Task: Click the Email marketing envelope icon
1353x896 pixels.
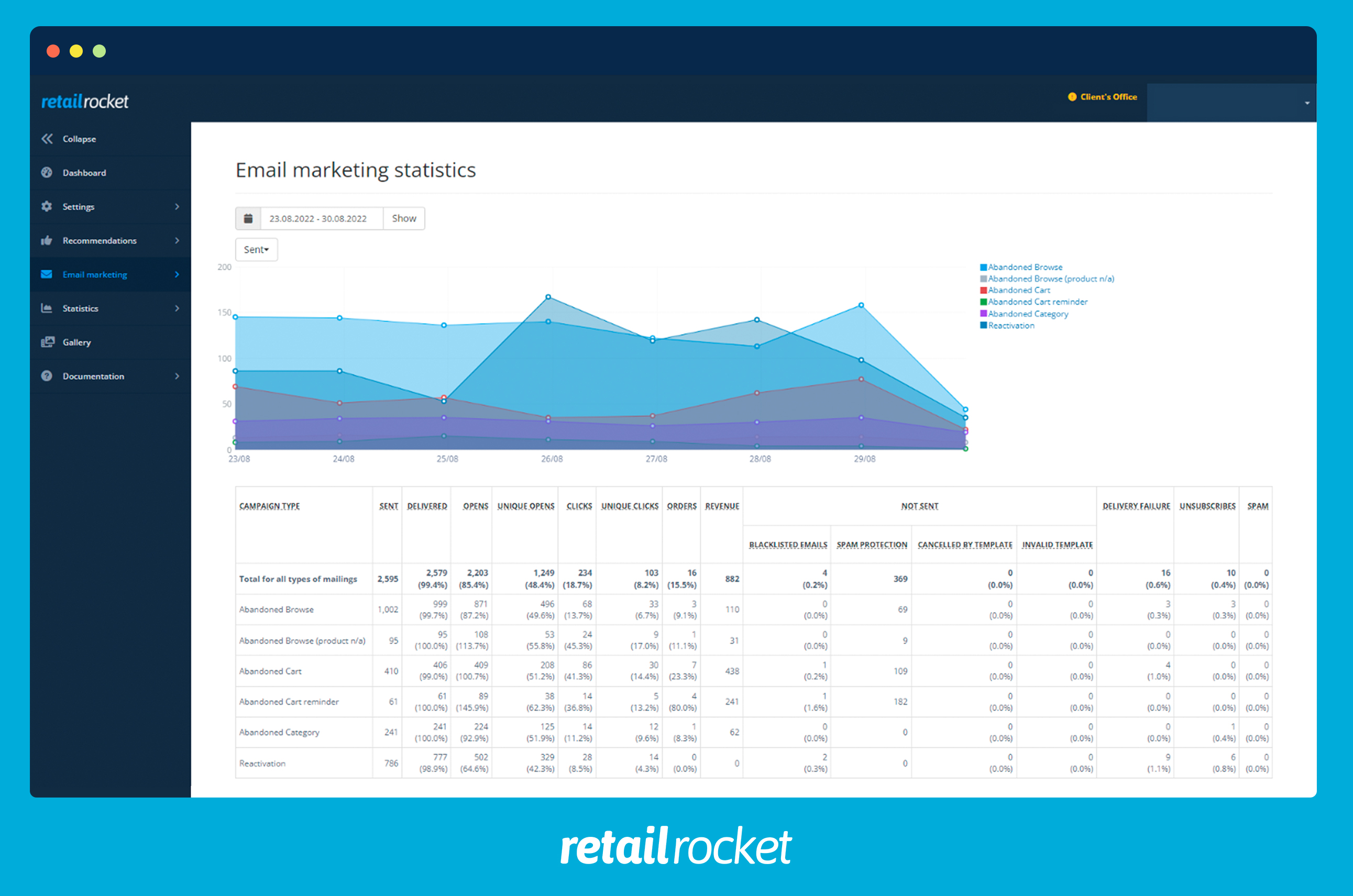Action: point(47,274)
